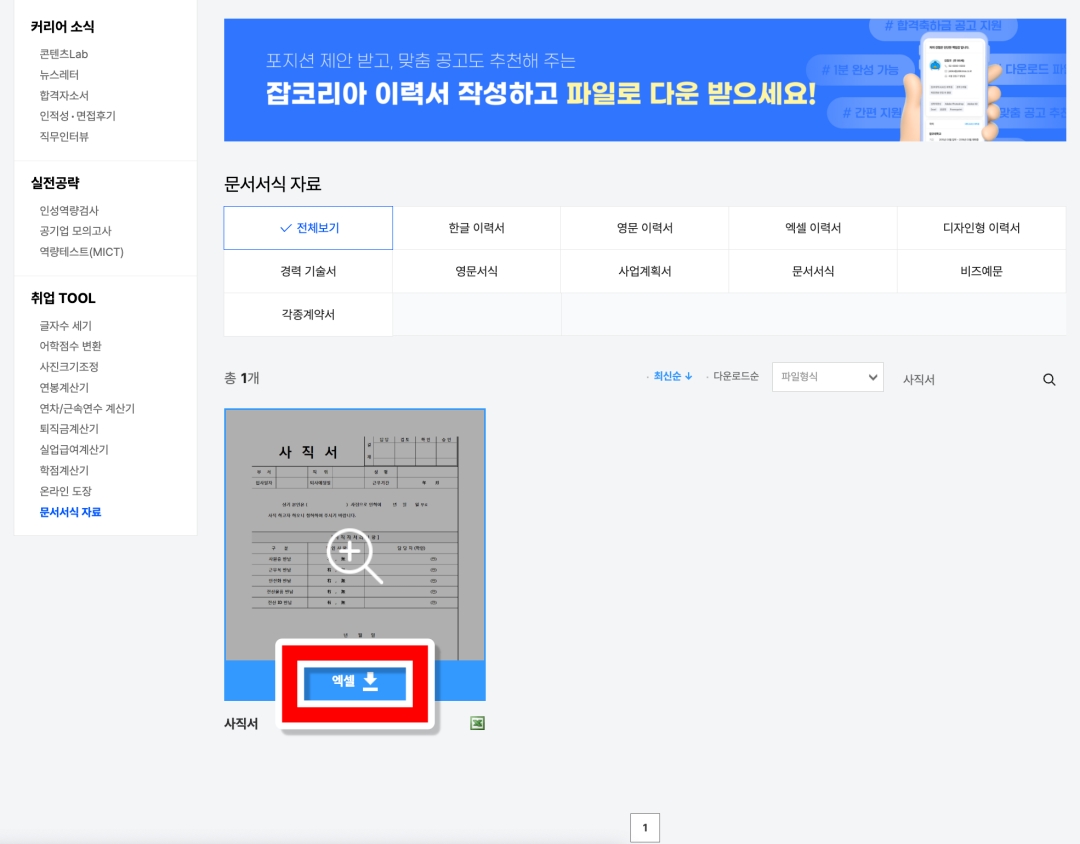Open 문서서식 자료 in sidebar

(x=70, y=512)
